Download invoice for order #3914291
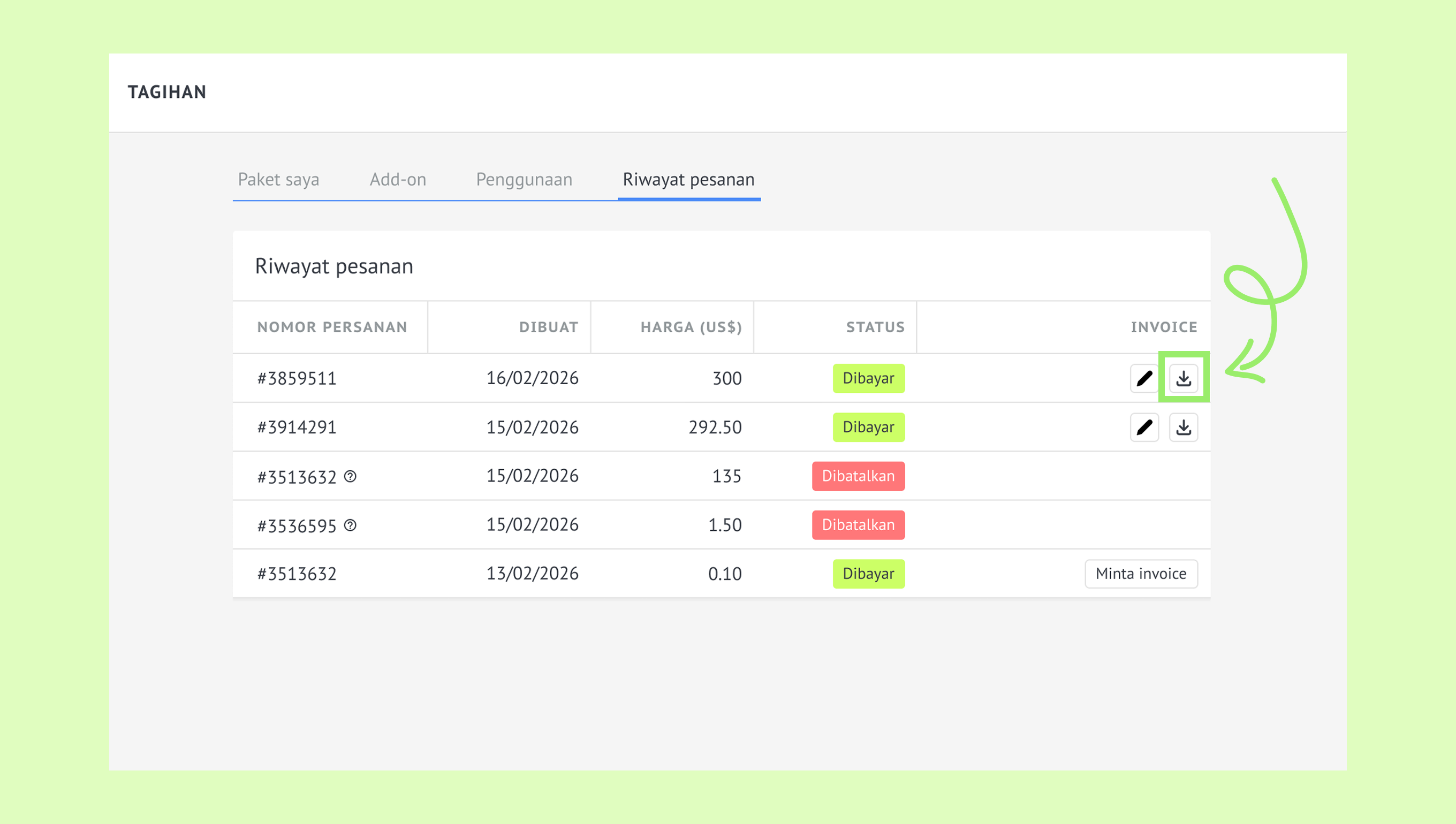 tap(1183, 428)
